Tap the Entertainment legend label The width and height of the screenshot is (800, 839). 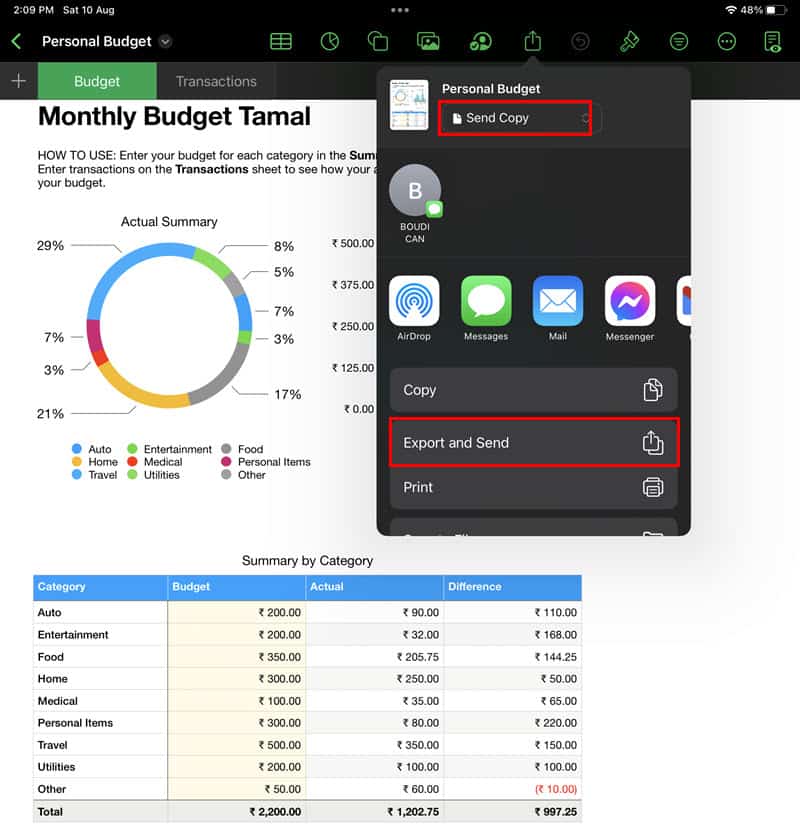click(x=178, y=449)
